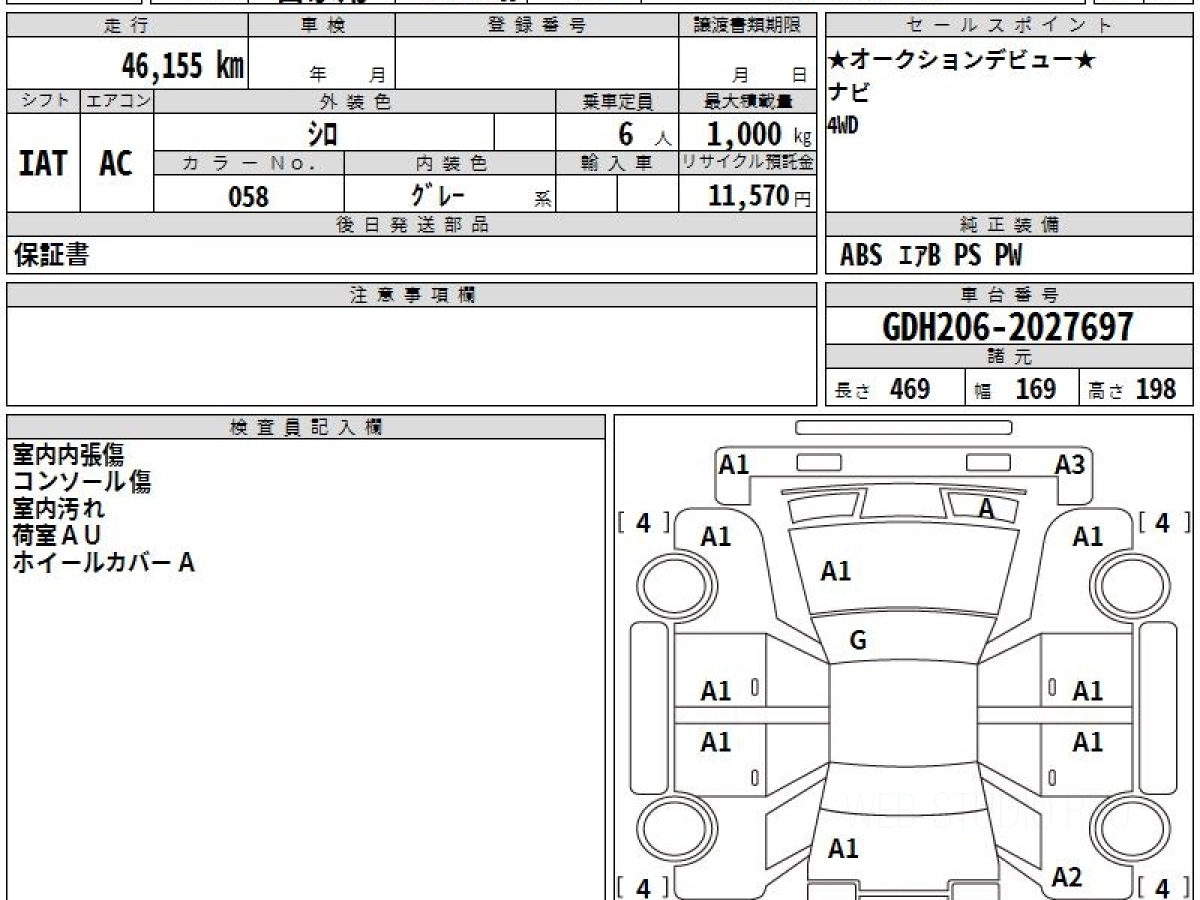Click the G mark on the windshield
1200x900 pixels.
[858, 642]
